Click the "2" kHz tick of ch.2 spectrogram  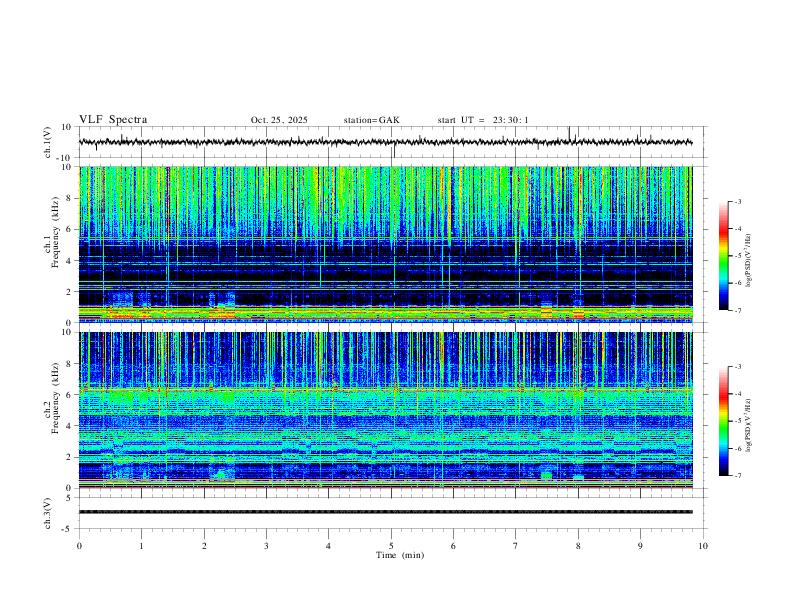point(69,457)
